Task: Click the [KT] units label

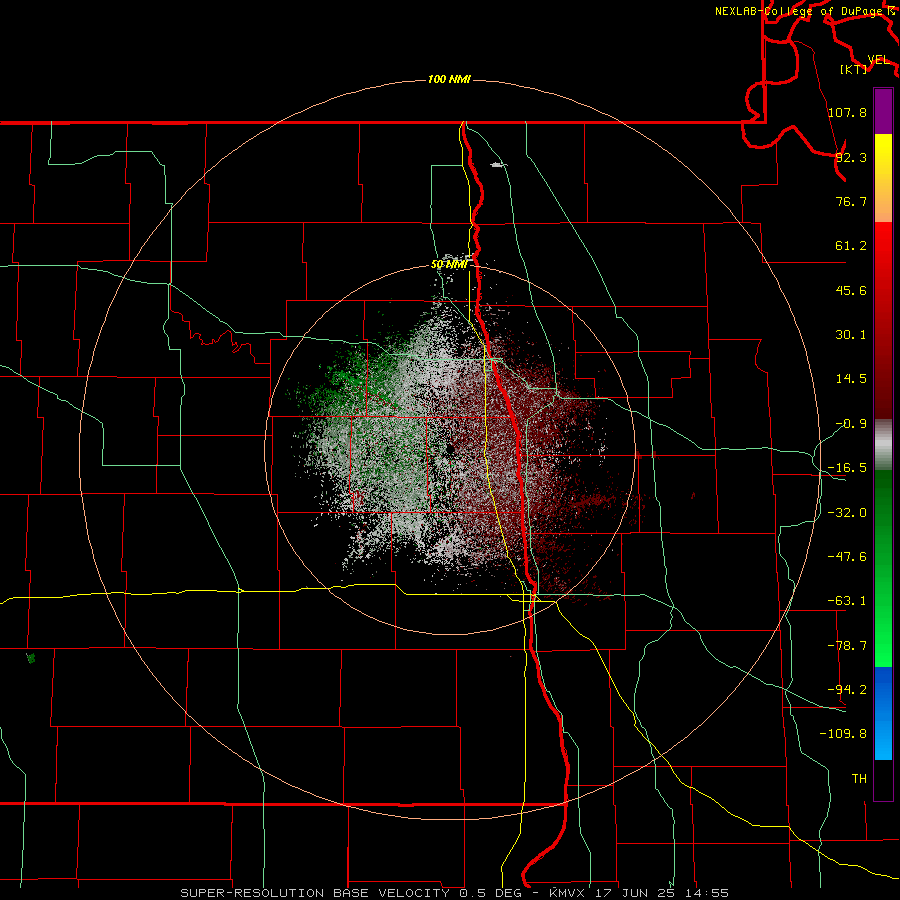Action: 853,69
